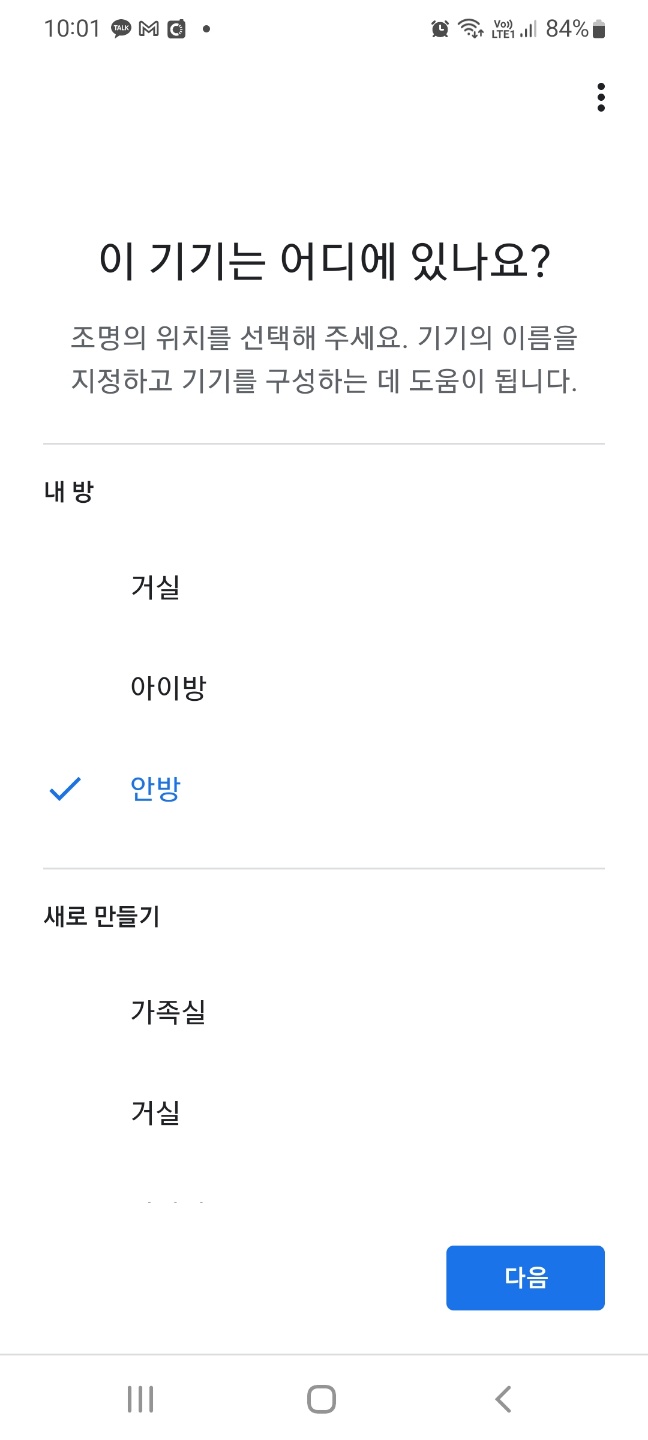
Task: Tap the Gmail icon in the status bar
Action: pos(150,28)
